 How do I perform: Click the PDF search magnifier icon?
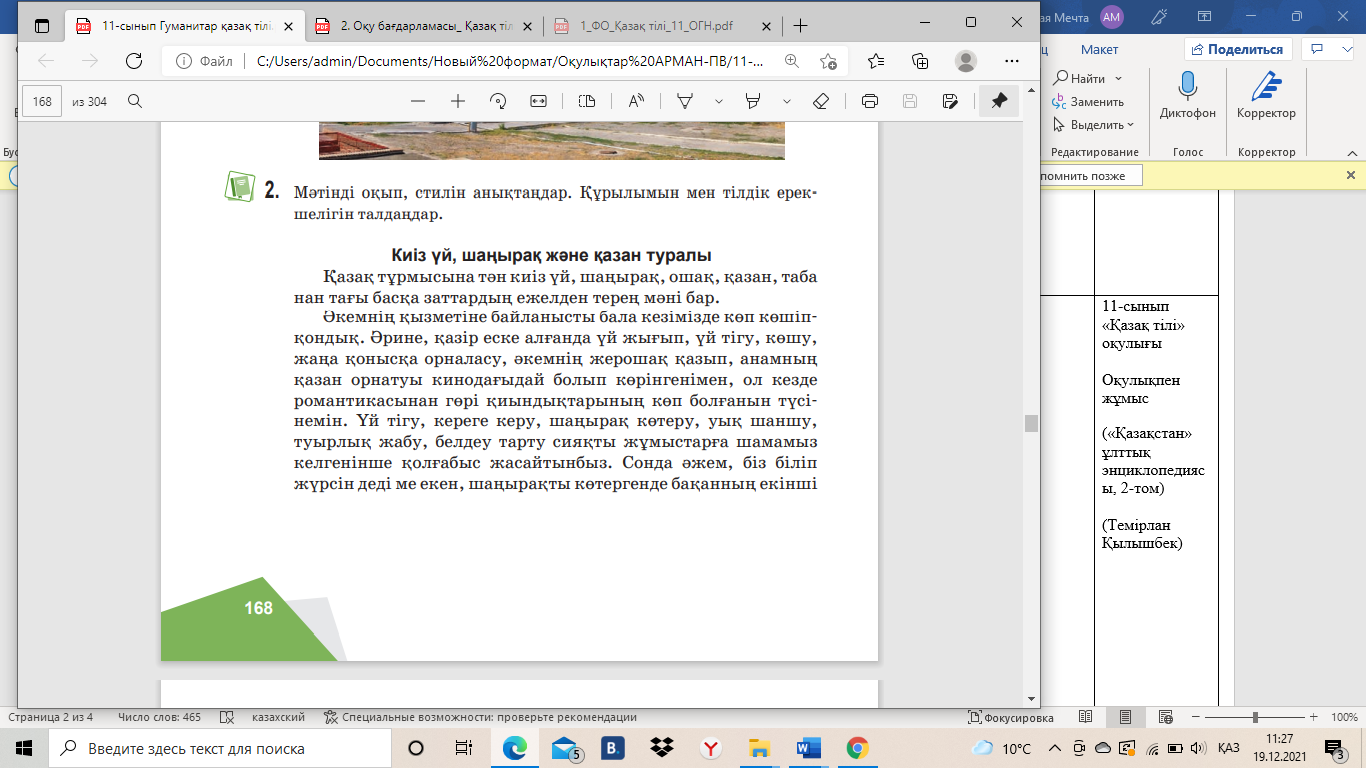(135, 101)
